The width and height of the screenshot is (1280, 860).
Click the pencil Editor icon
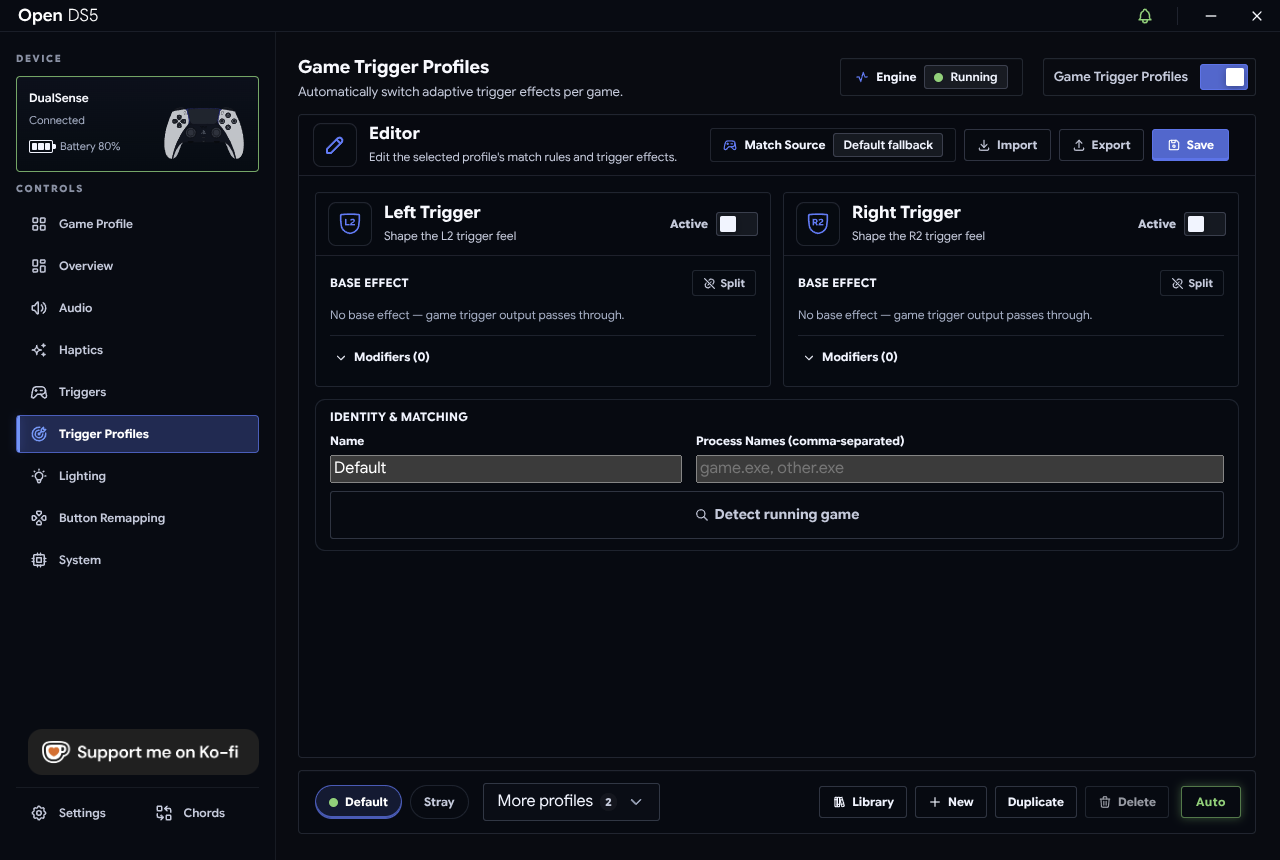pyautogui.click(x=335, y=145)
